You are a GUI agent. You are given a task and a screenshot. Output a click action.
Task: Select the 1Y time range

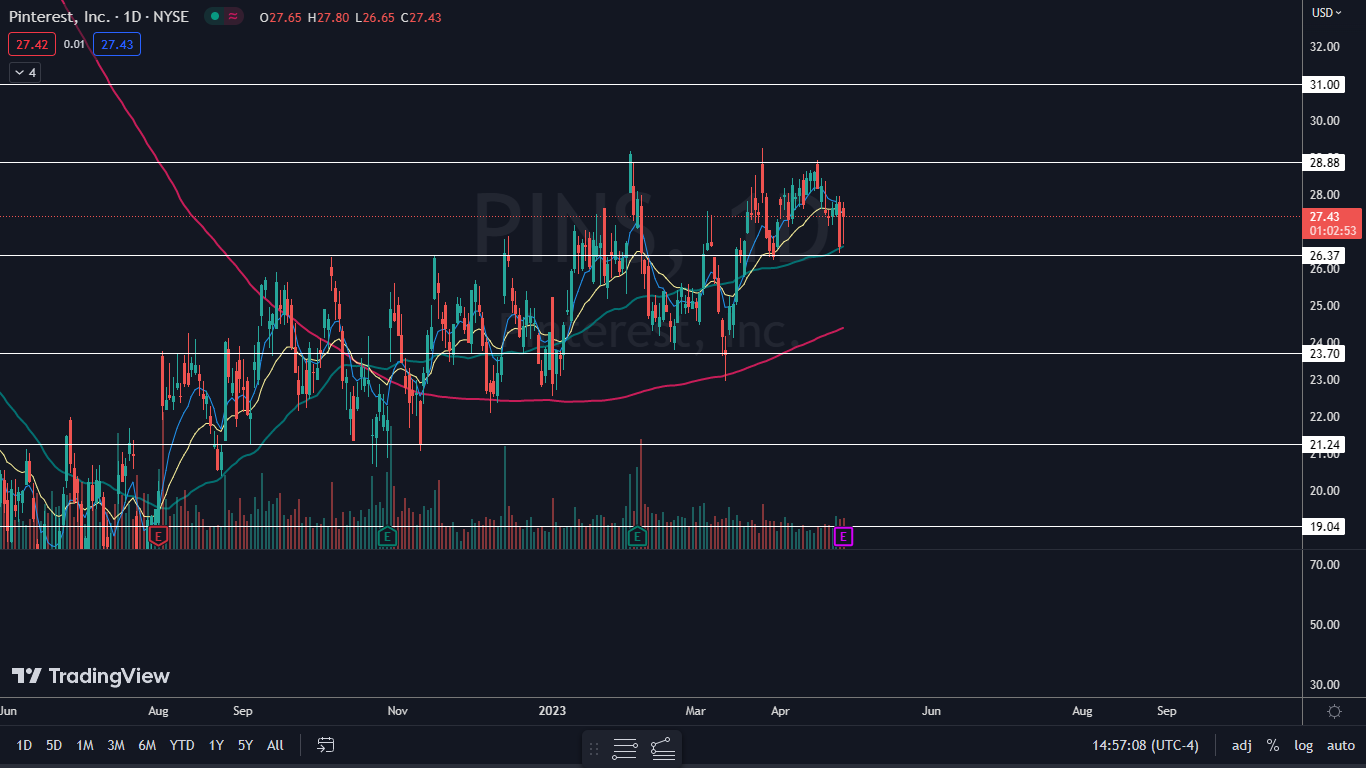click(216, 745)
